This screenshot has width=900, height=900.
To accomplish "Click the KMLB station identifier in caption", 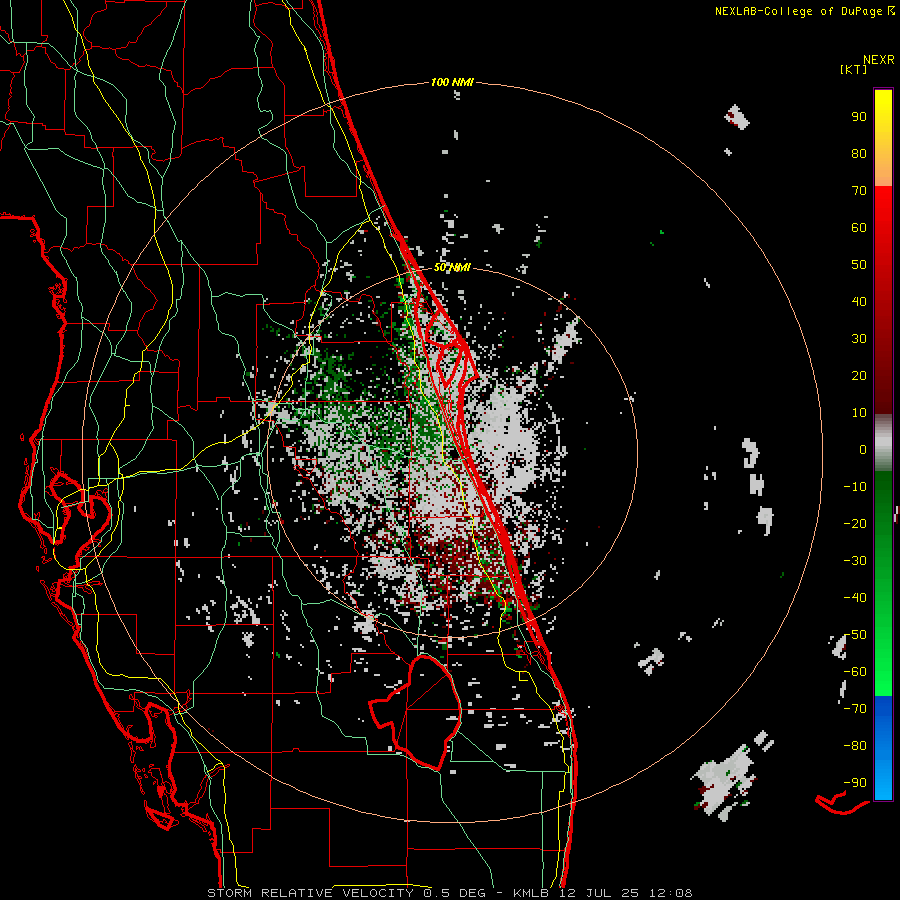I will coord(530,893).
